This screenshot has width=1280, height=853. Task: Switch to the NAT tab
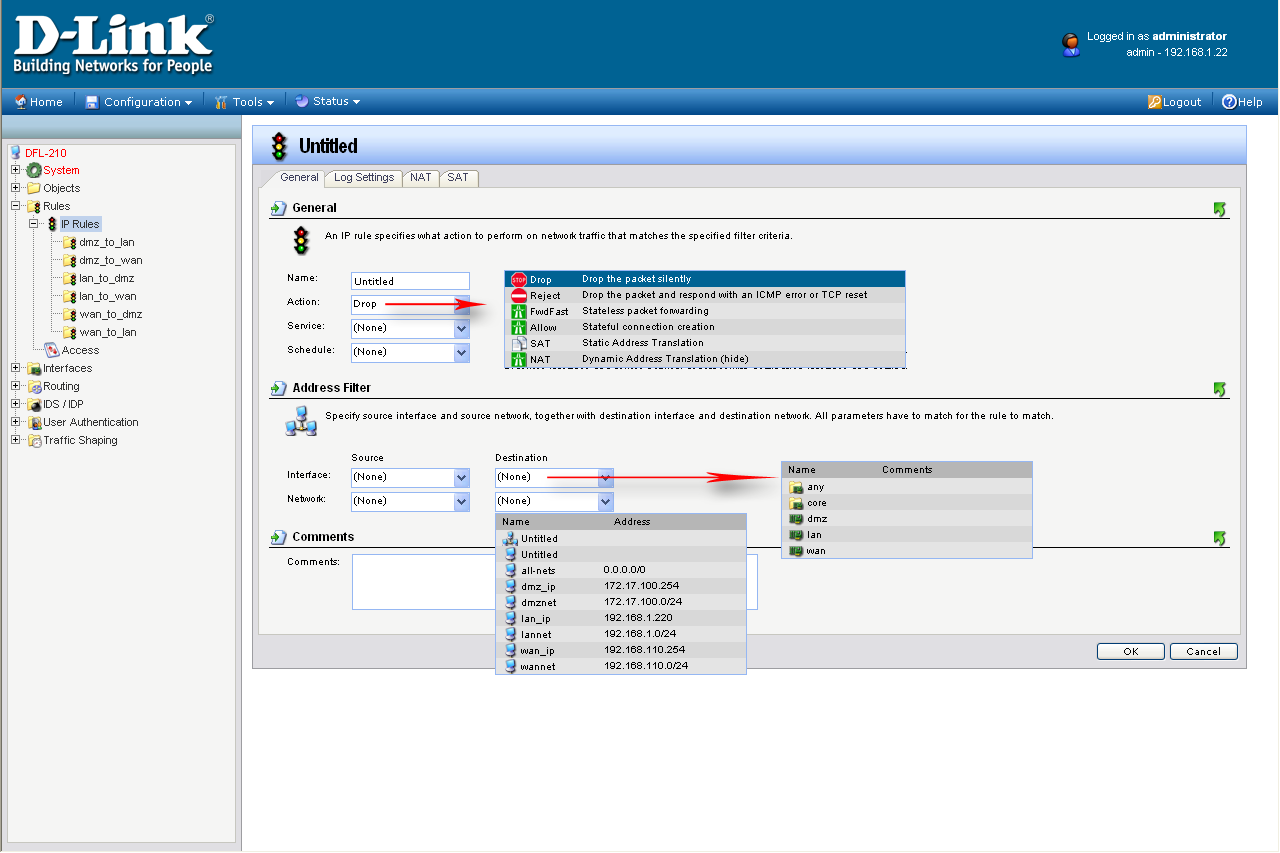(421, 178)
